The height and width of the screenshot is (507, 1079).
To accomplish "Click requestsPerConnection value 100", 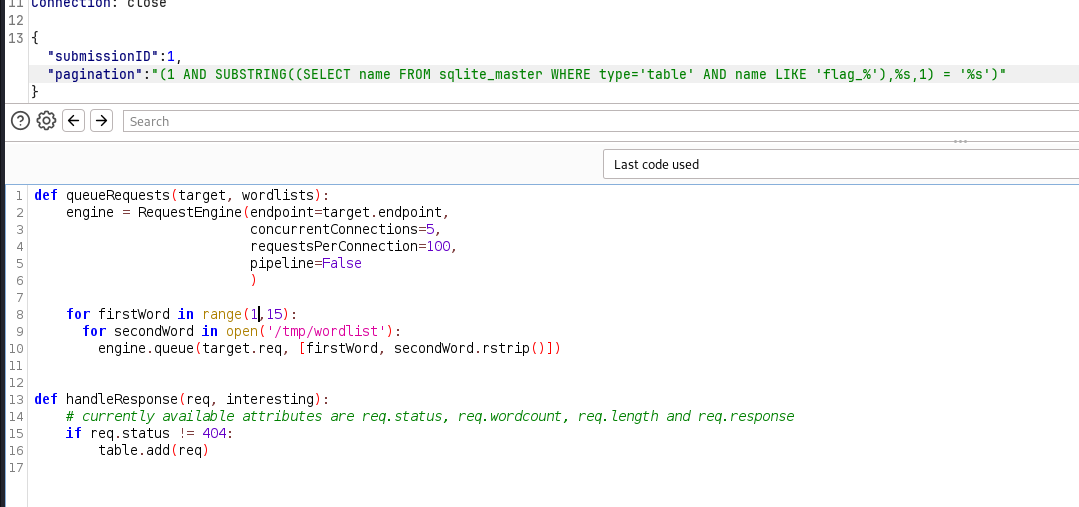I will tap(438, 246).
